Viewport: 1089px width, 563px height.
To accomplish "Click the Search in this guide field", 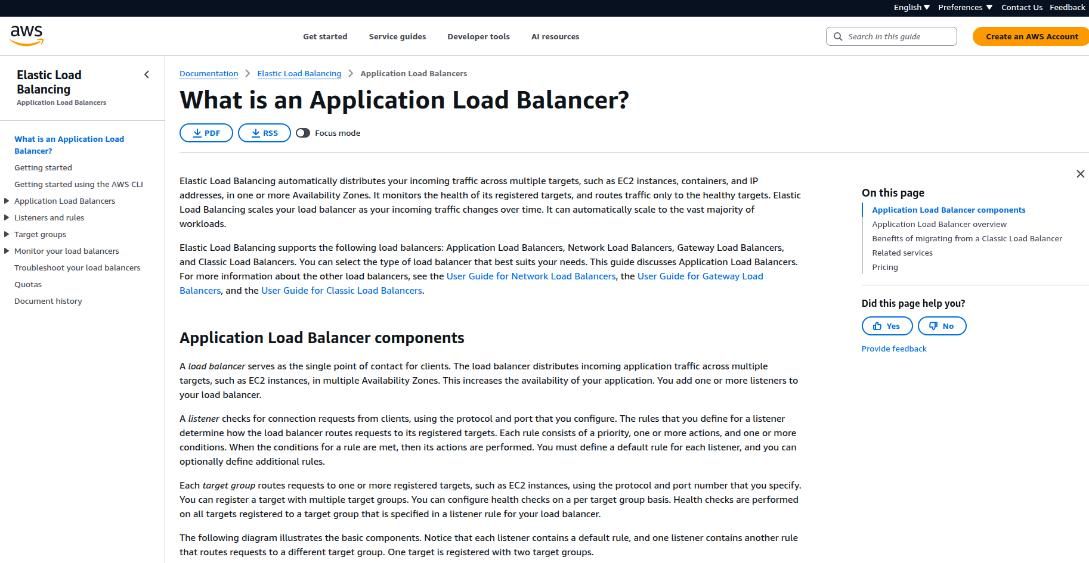I will tap(891, 37).
